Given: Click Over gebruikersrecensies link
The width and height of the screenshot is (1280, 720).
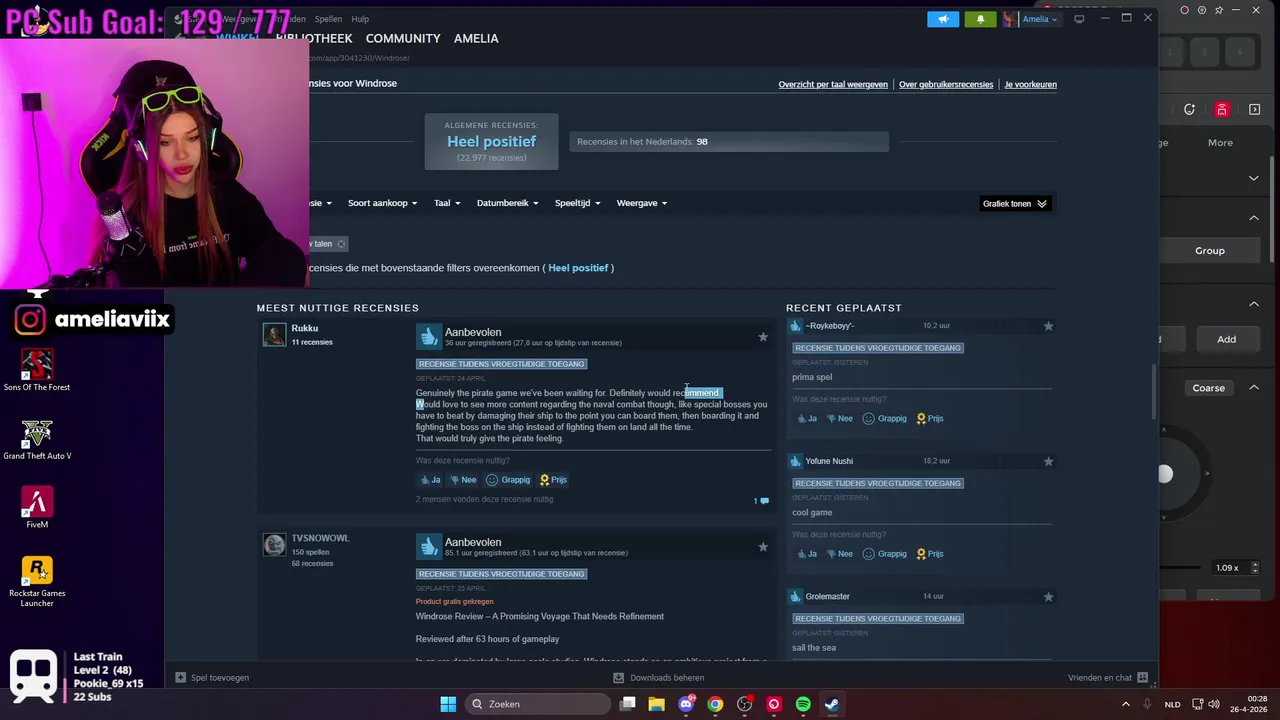Looking at the screenshot, I should (946, 85).
